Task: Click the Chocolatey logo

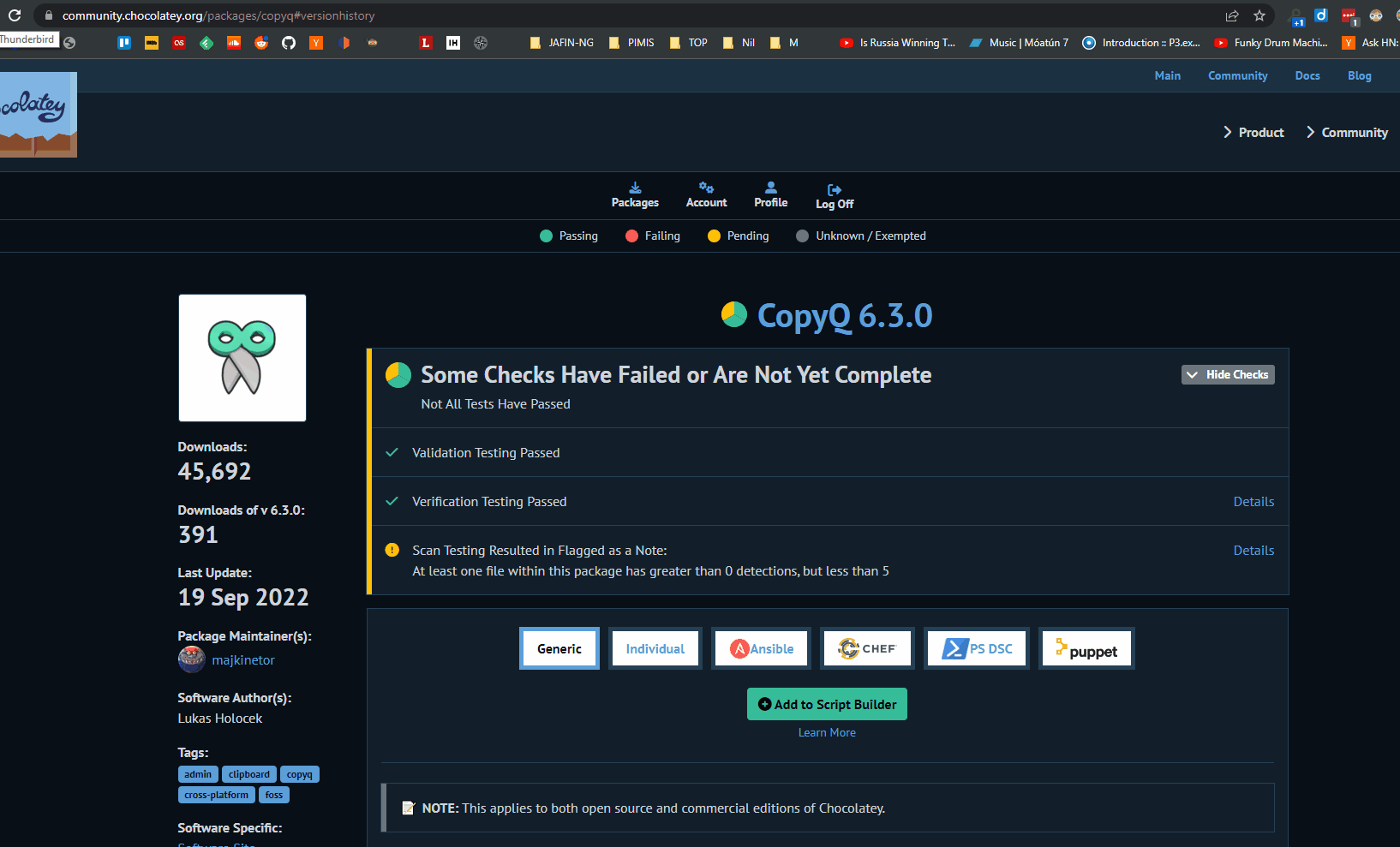Action: pos(39,114)
